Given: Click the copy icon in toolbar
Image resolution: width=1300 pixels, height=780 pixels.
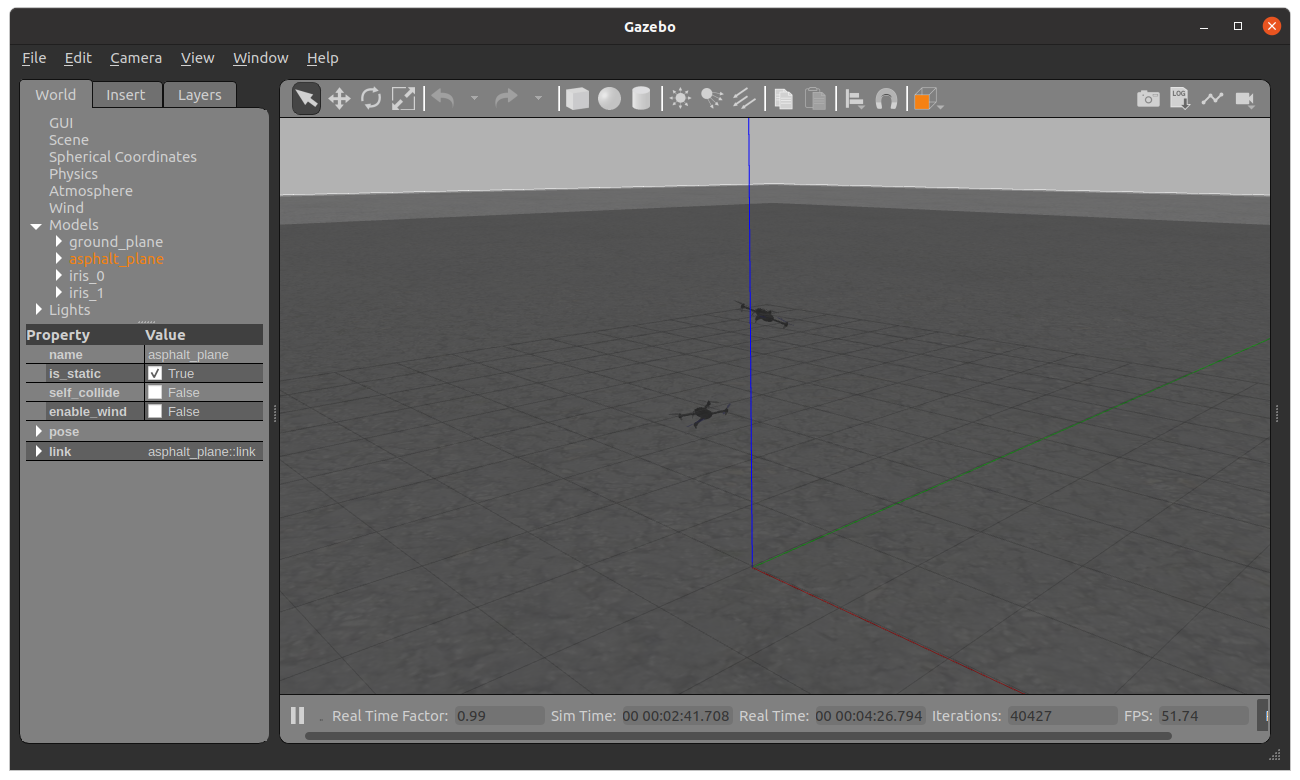Looking at the screenshot, I should pos(784,98).
